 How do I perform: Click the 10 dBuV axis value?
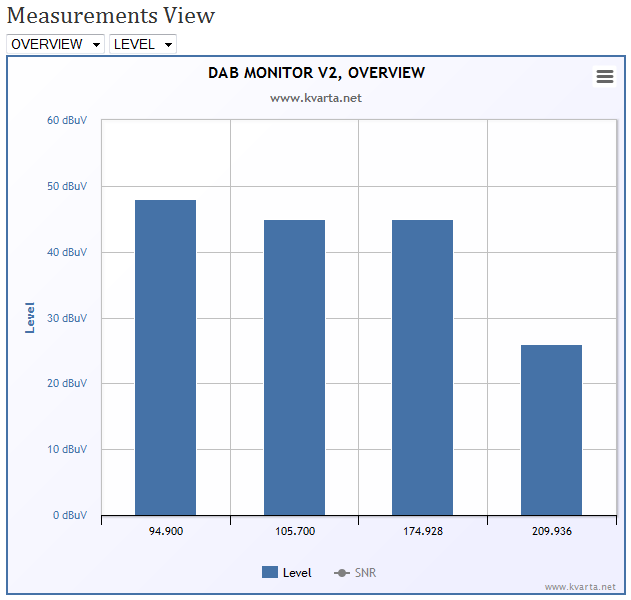[67, 449]
